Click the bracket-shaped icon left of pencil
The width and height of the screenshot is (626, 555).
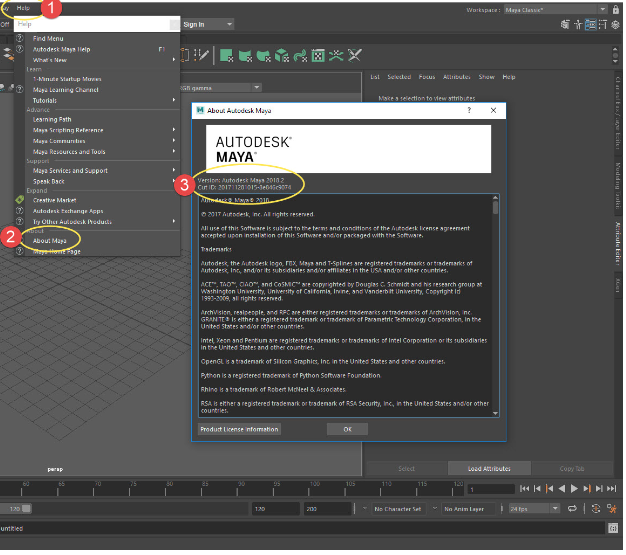tap(185, 56)
